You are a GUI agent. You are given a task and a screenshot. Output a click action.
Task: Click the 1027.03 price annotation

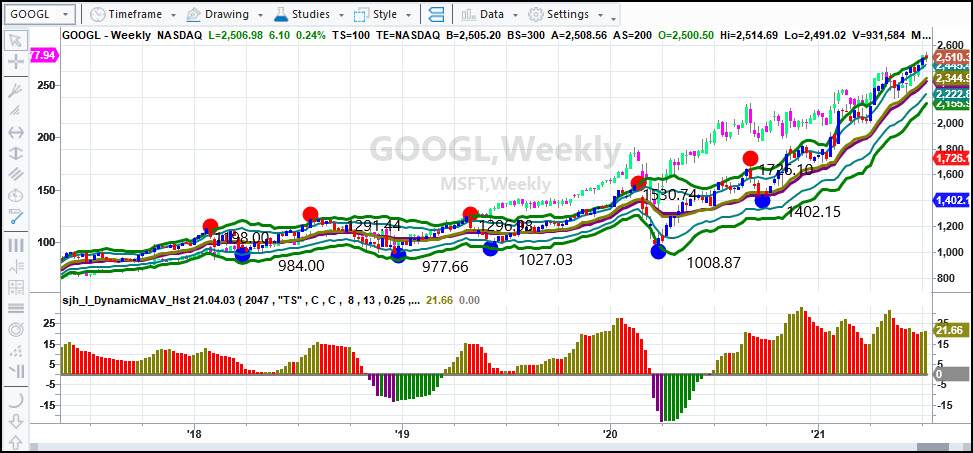(545, 260)
